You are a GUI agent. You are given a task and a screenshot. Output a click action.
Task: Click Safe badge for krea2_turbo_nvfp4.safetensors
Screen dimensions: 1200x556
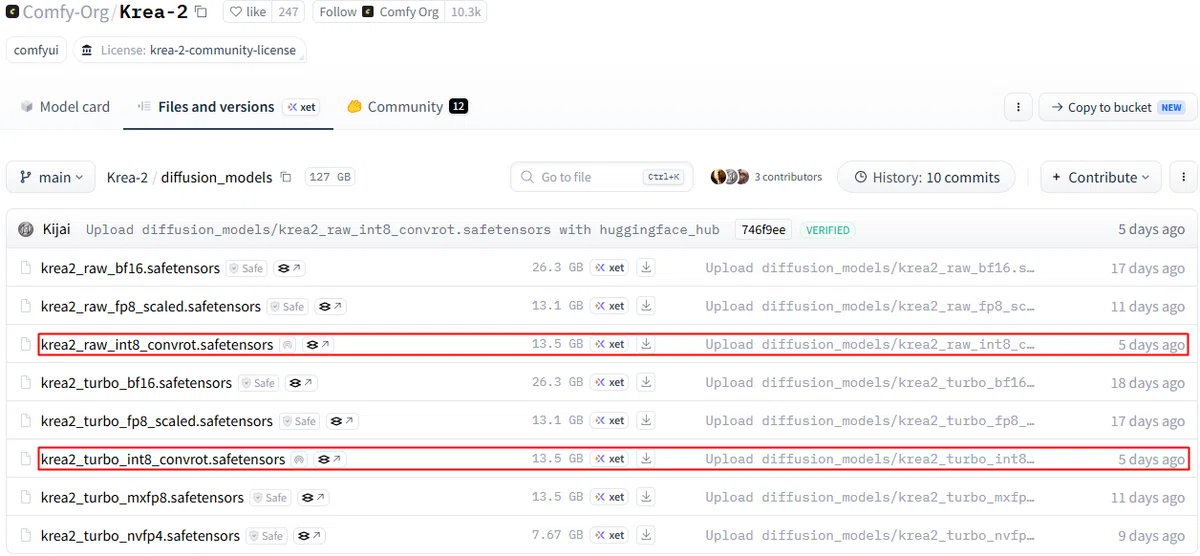click(266, 536)
